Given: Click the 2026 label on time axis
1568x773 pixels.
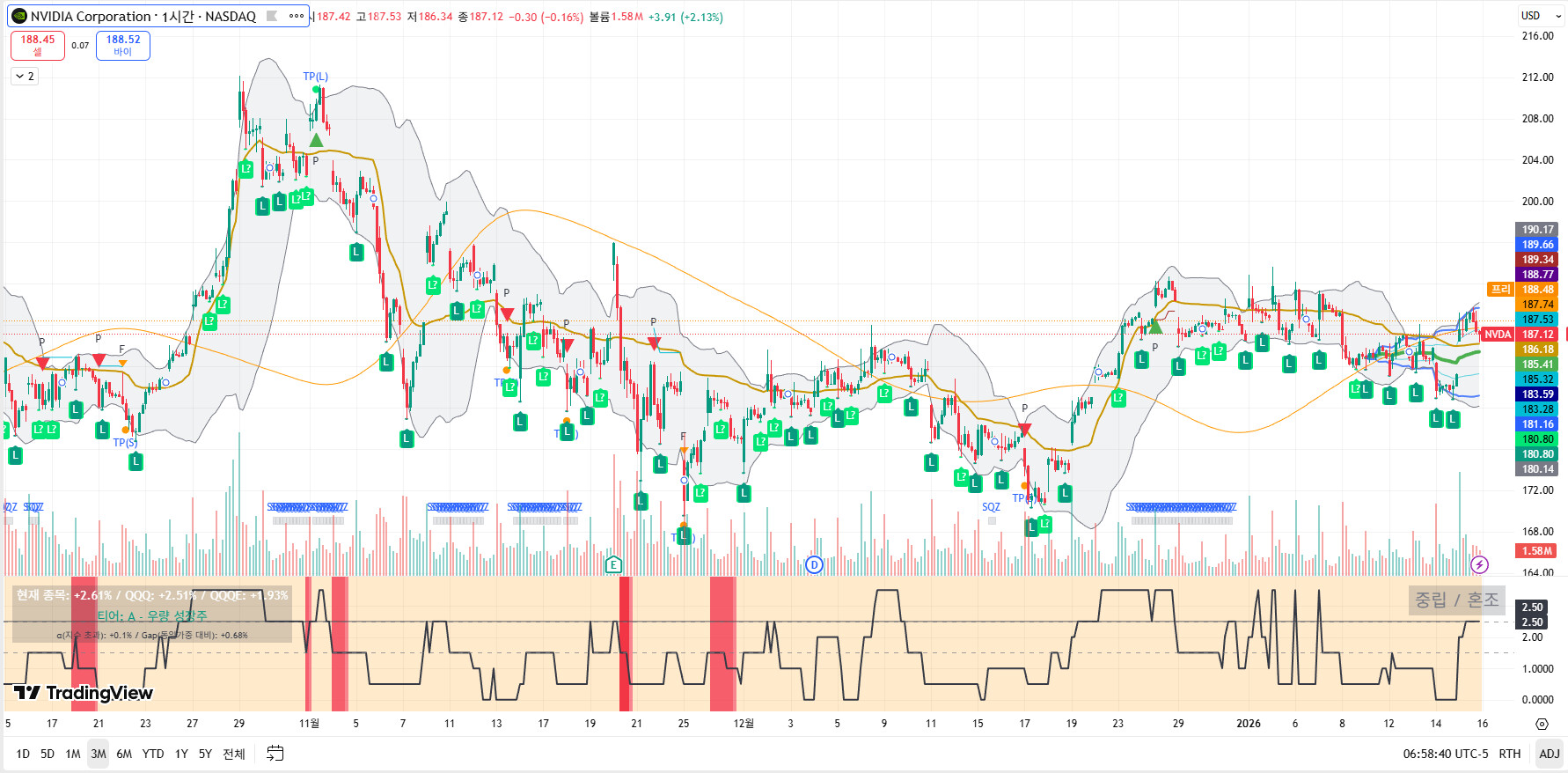Looking at the screenshot, I should click(1248, 724).
